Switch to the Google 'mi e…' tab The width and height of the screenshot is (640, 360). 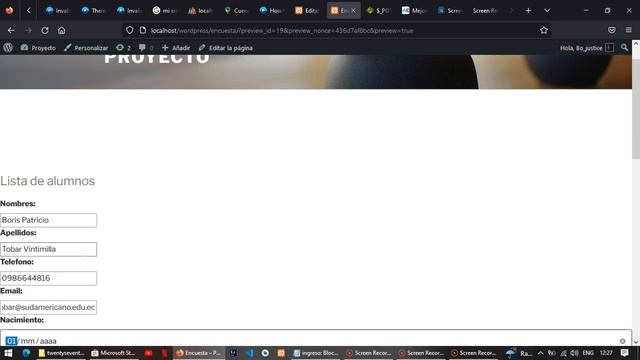pos(164,11)
